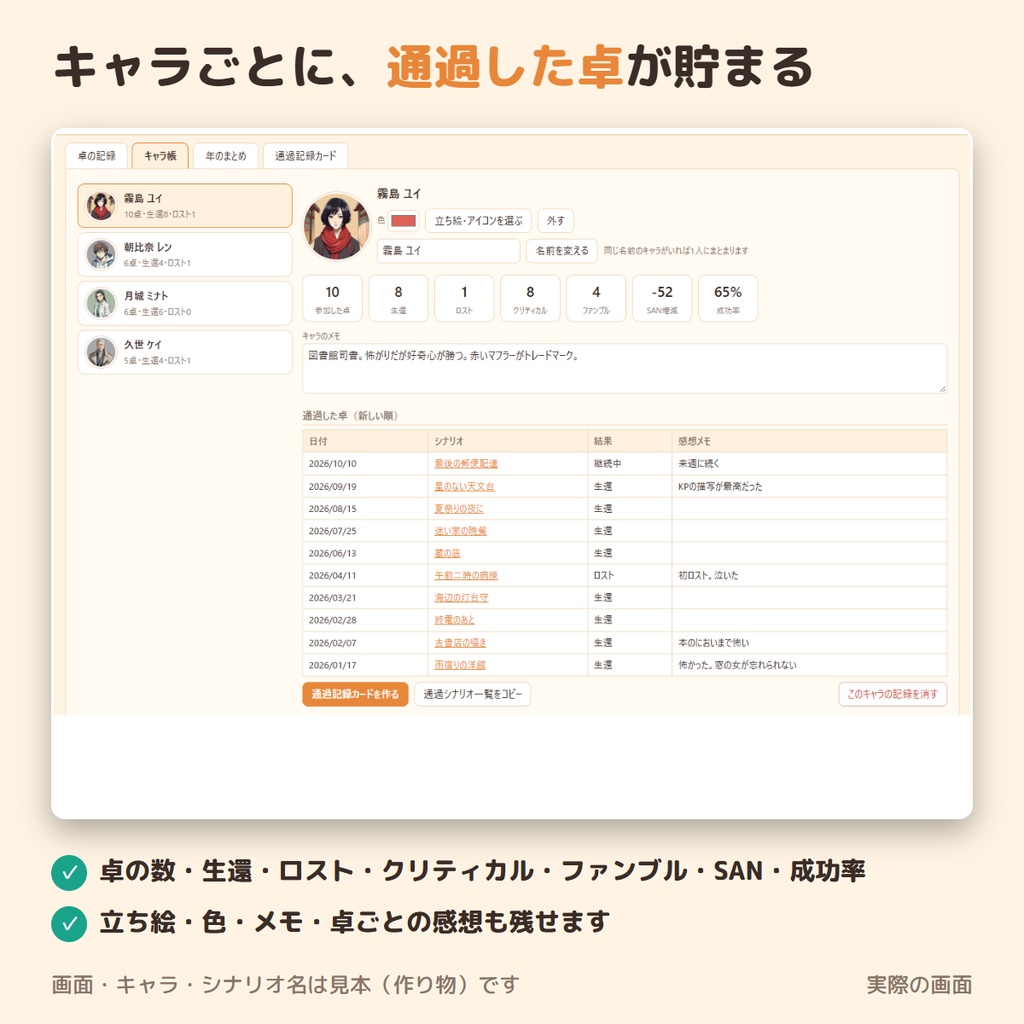The image size is (1024, 1024).
Task: Click into the キャラのメモ text area
Action: tap(624, 368)
